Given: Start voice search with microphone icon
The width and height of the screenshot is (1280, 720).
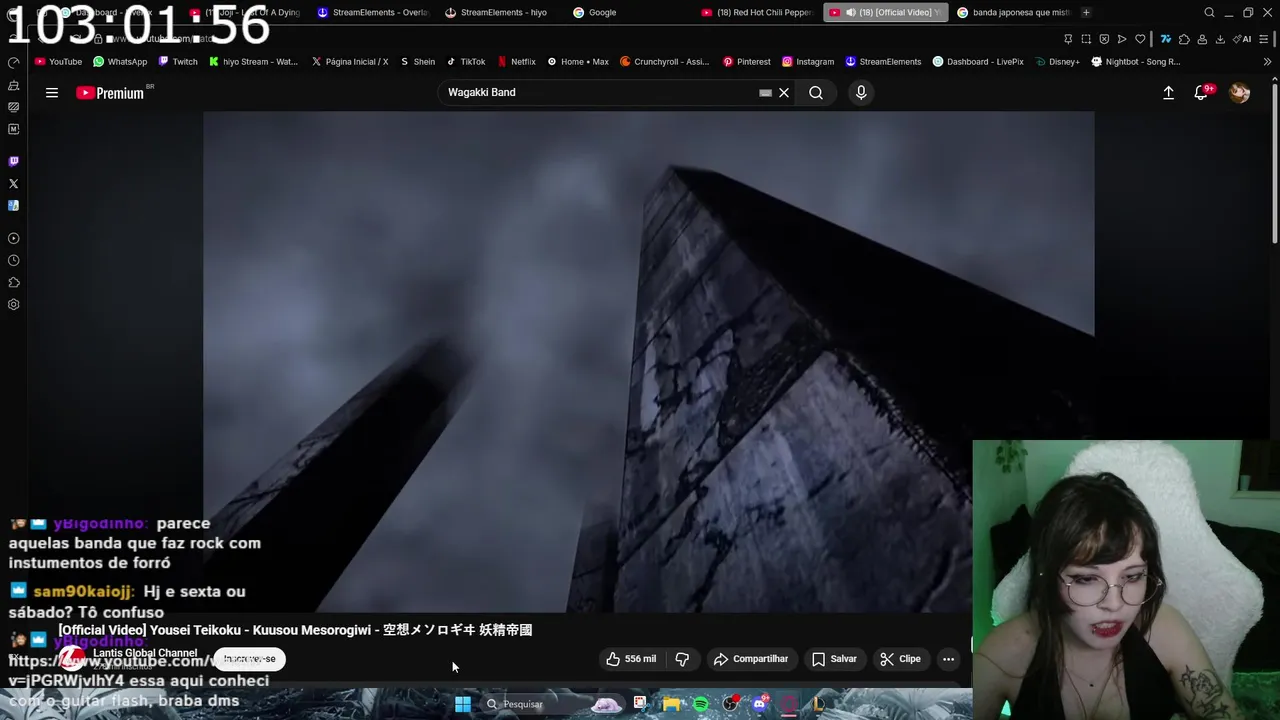Looking at the screenshot, I should 861,93.
